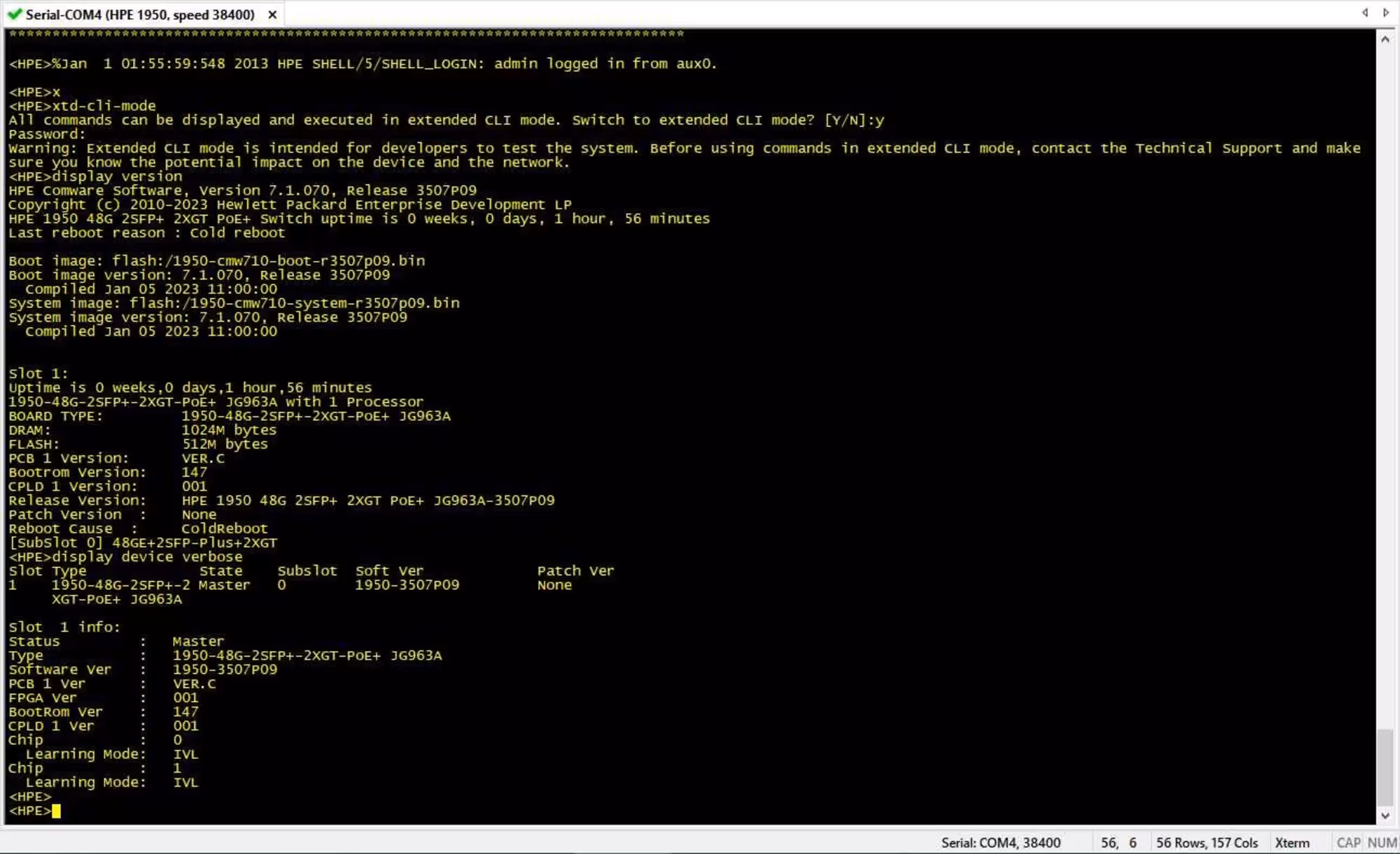Screen dimensions: 1400x854
Task: Click the 'FPGA Ver : 001' row
Action: coord(104,697)
